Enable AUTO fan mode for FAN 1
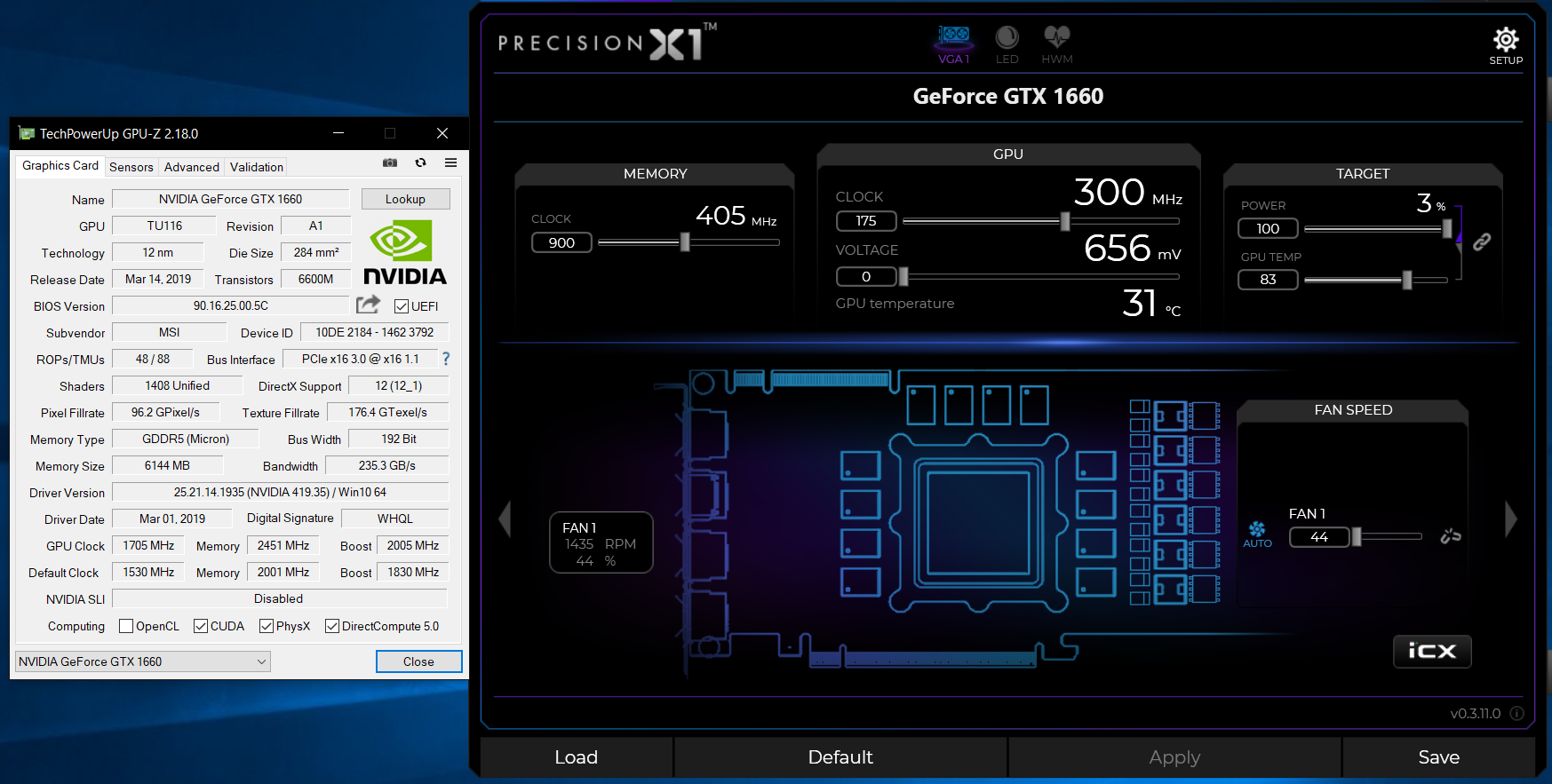 [x=1257, y=535]
